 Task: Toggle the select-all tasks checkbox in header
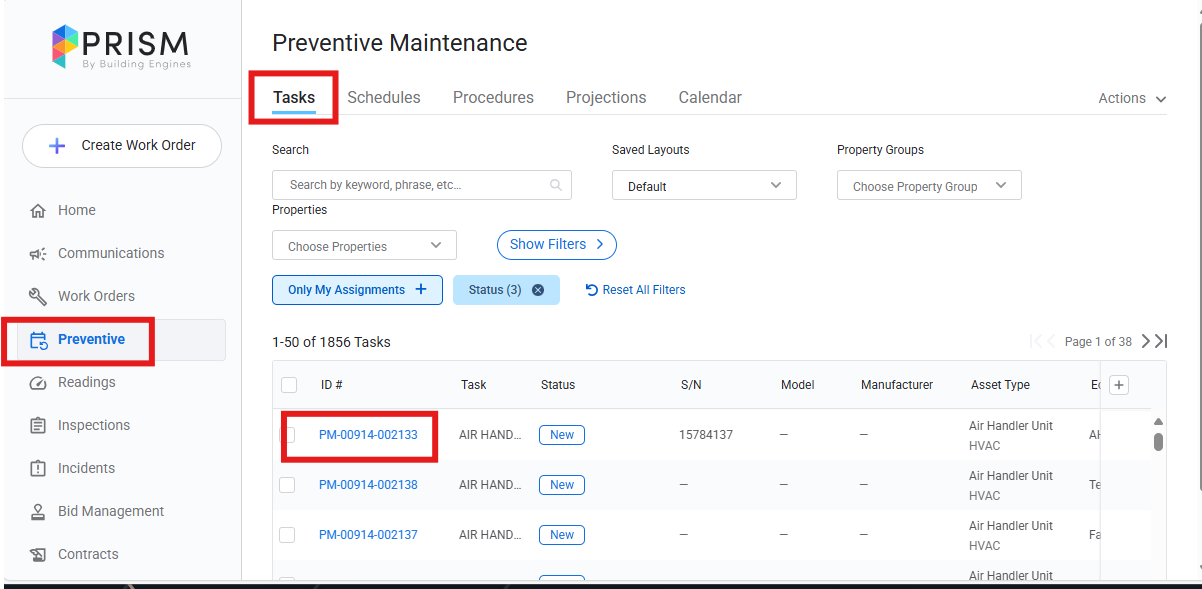pos(289,385)
